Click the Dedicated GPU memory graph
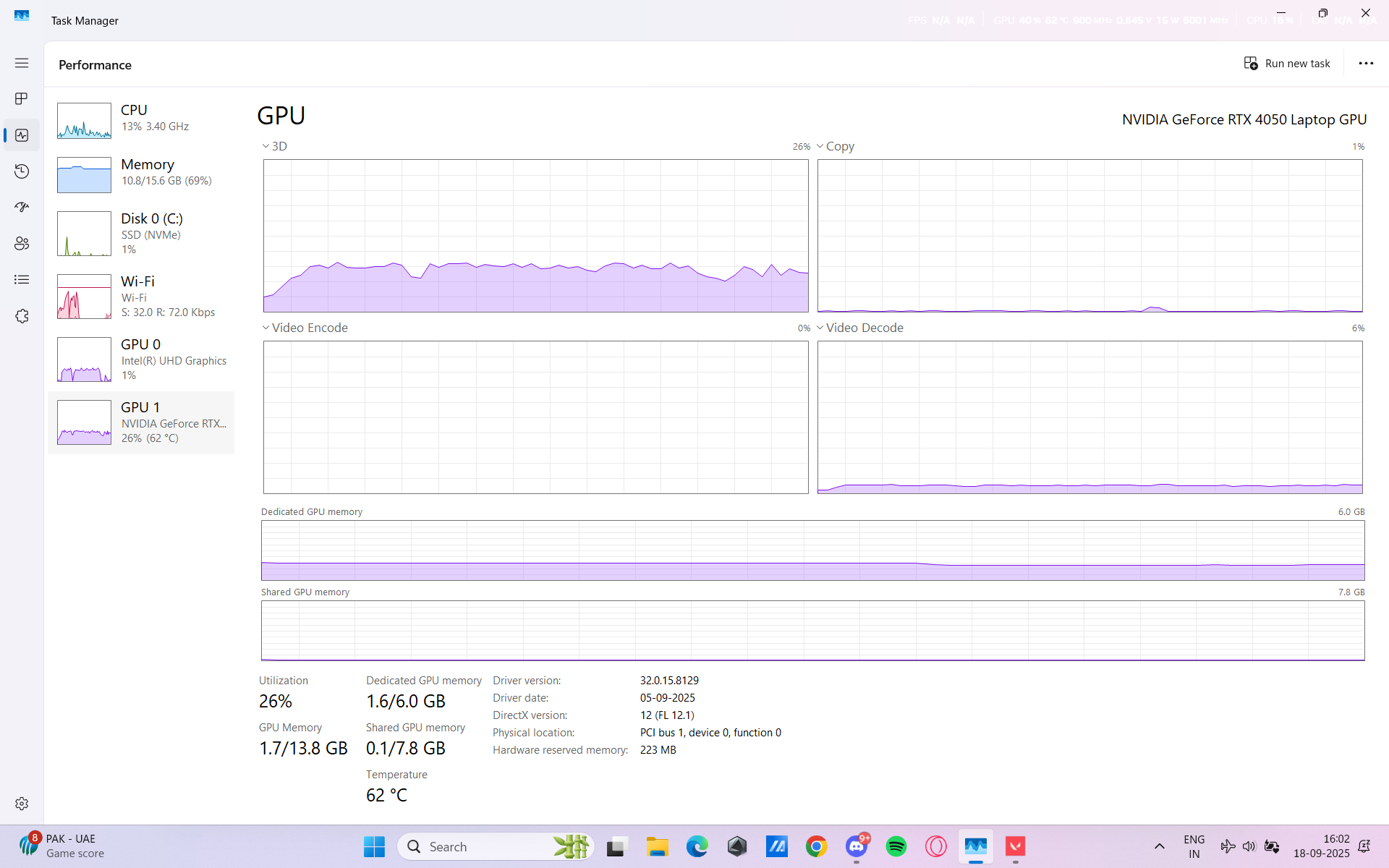The width and height of the screenshot is (1389, 868). click(812, 550)
